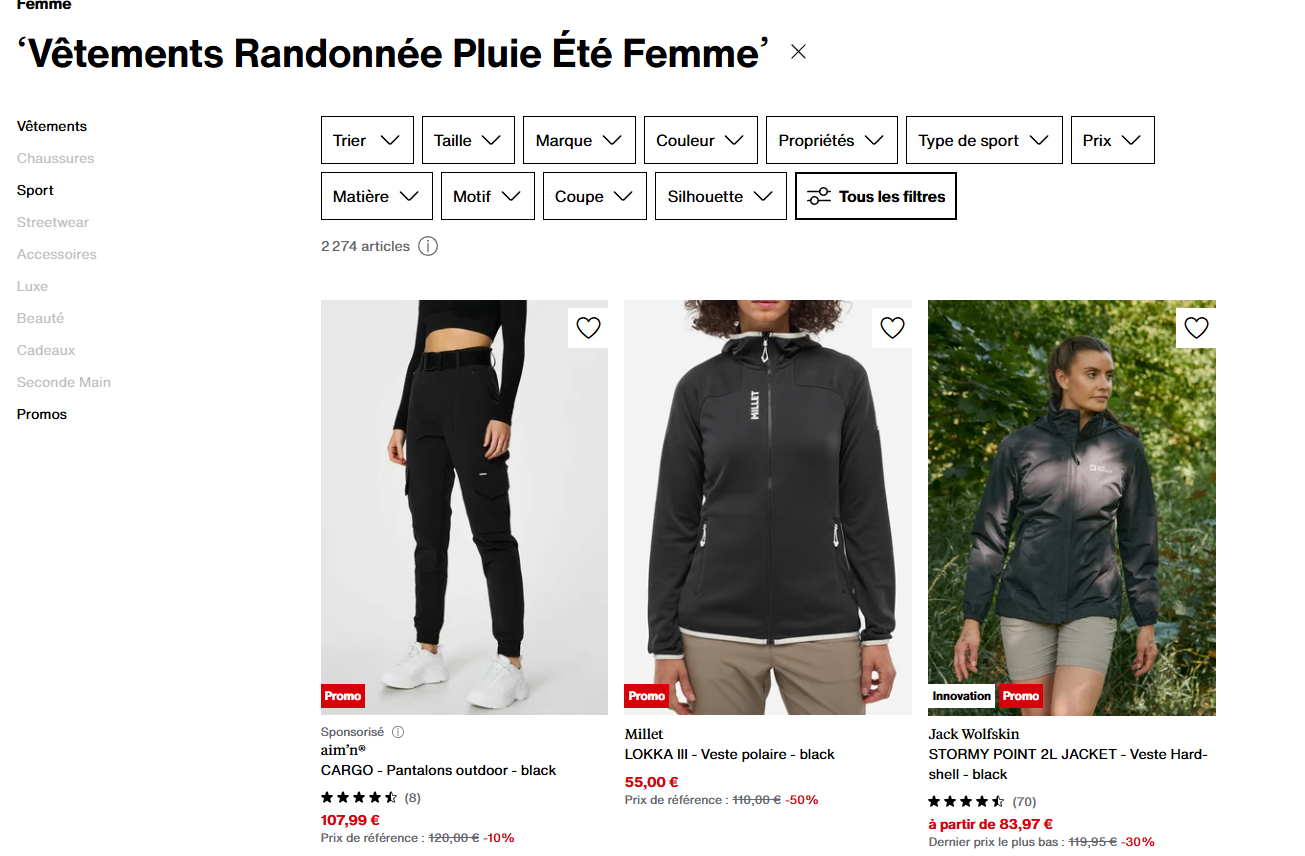Select Sport in the left category menu

(x=35, y=190)
